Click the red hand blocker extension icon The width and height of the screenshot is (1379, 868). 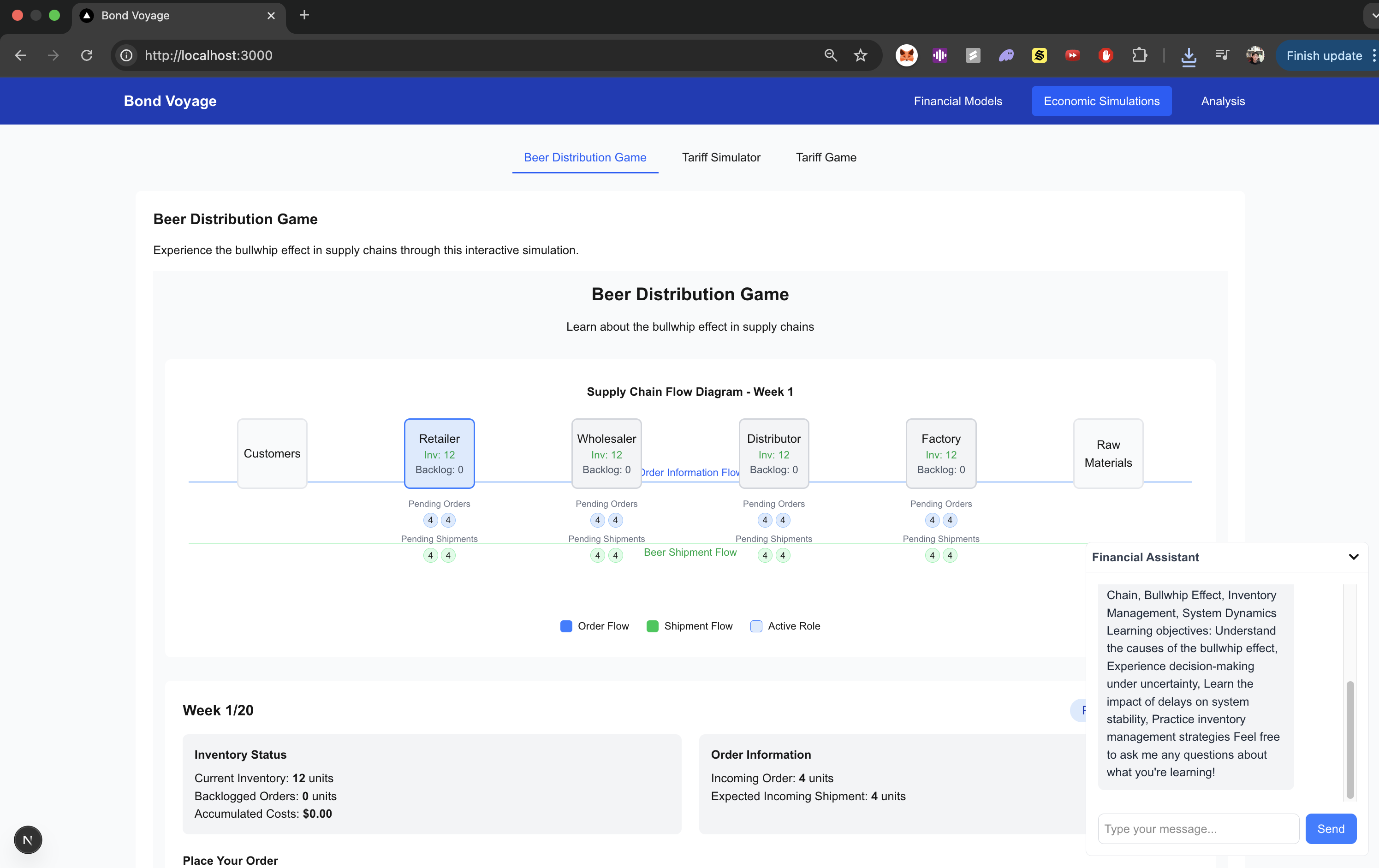[1106, 55]
